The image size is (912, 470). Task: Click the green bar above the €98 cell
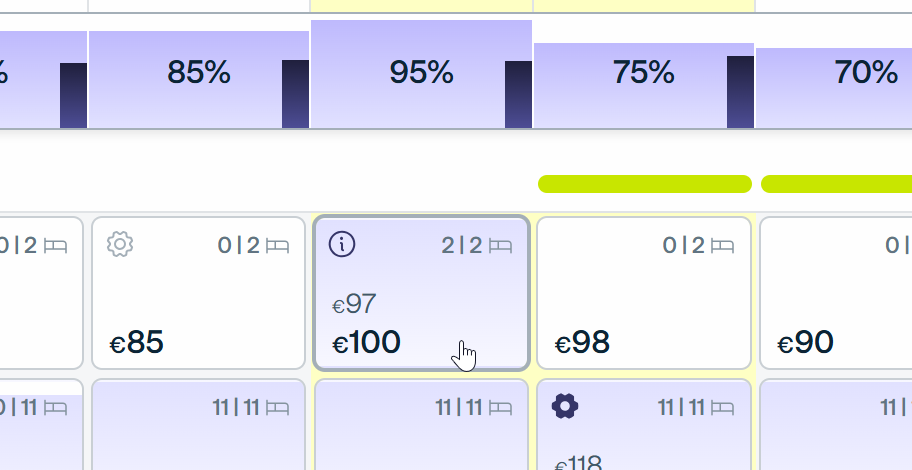[645, 184]
